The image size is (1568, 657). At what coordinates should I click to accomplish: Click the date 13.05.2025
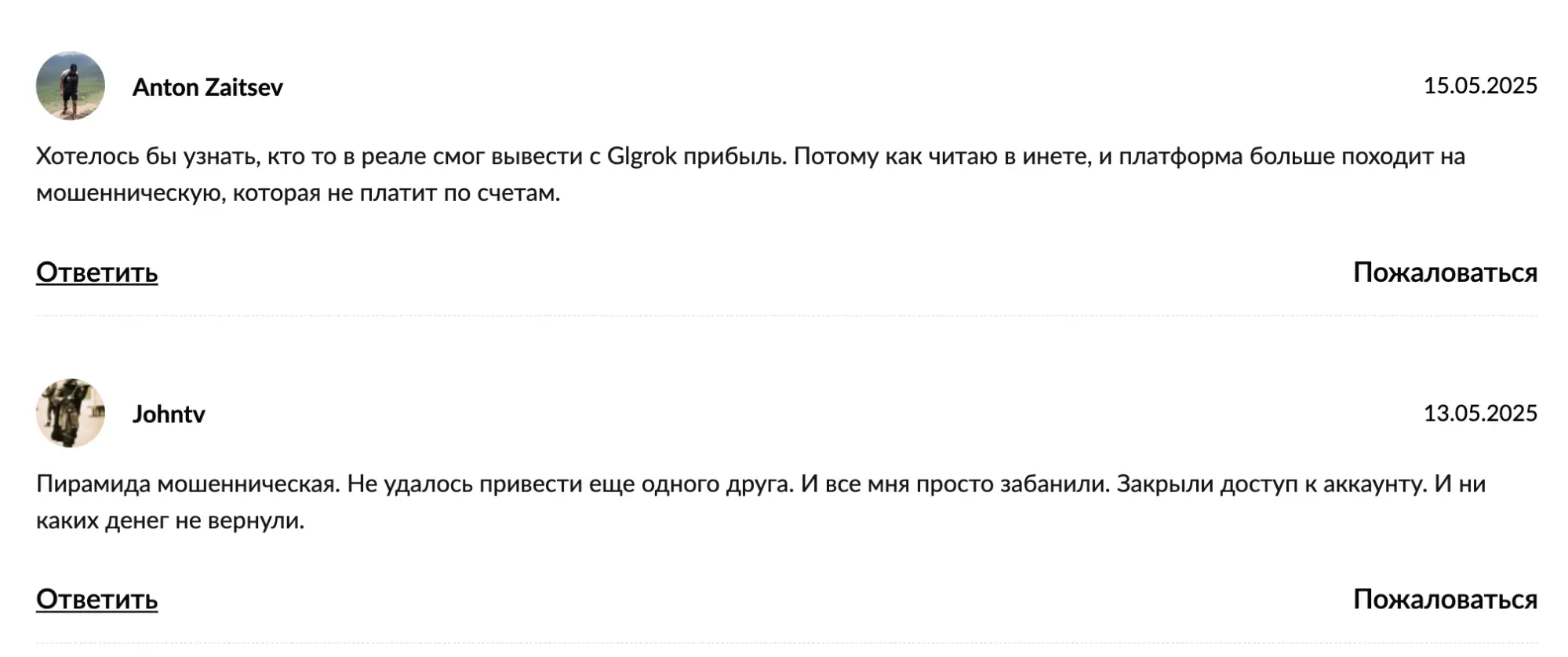(x=1480, y=414)
